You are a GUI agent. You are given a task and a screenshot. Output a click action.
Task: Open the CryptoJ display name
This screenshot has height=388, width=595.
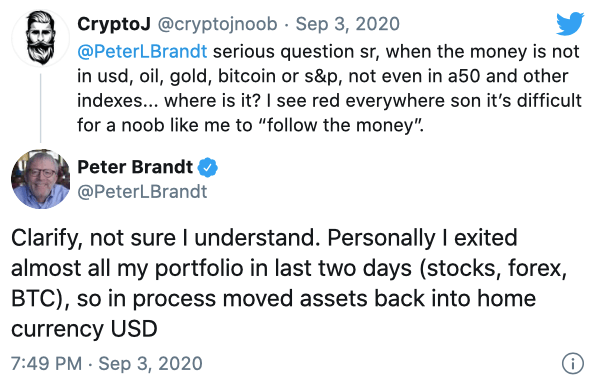pos(114,24)
